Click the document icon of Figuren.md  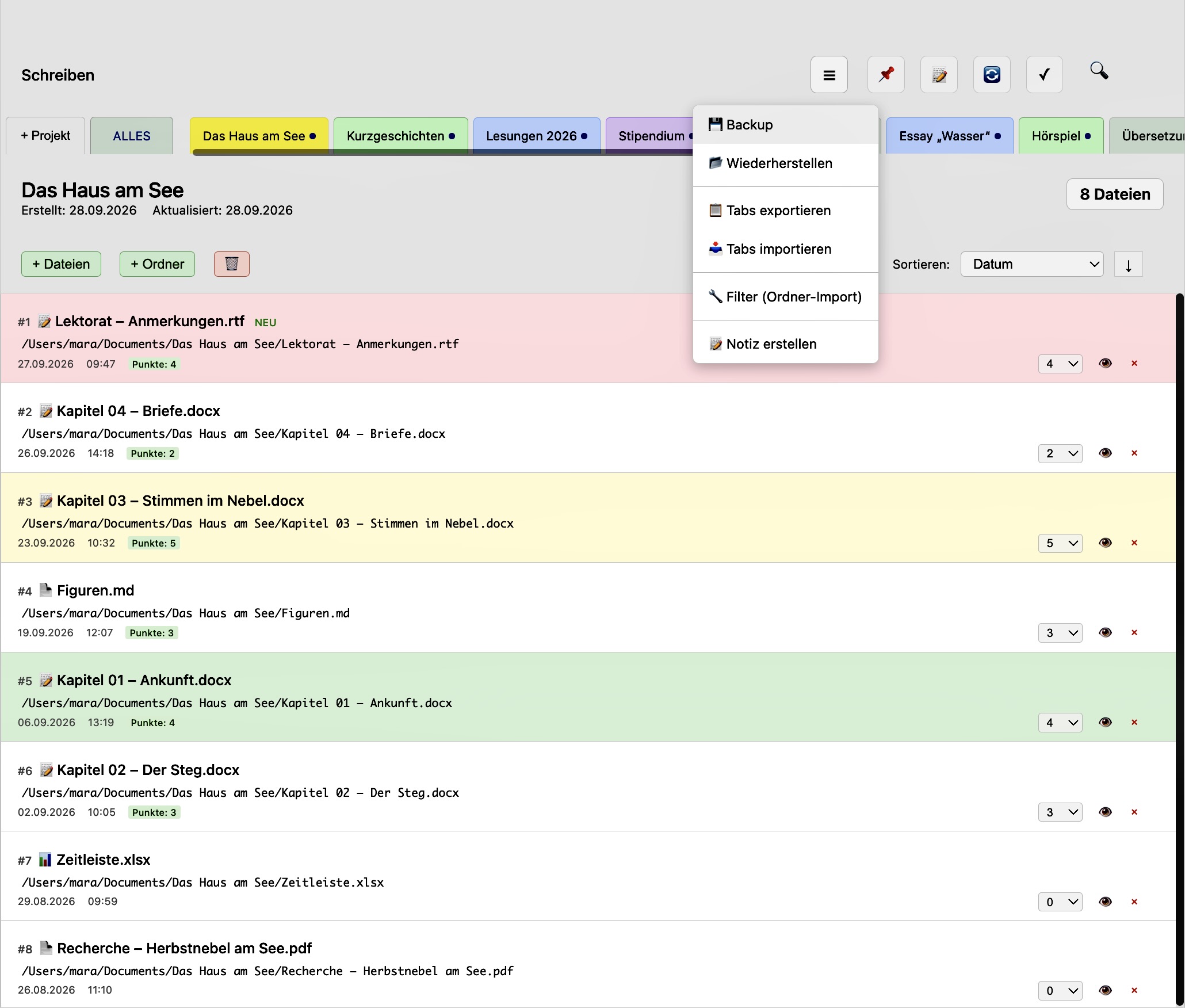(45, 590)
